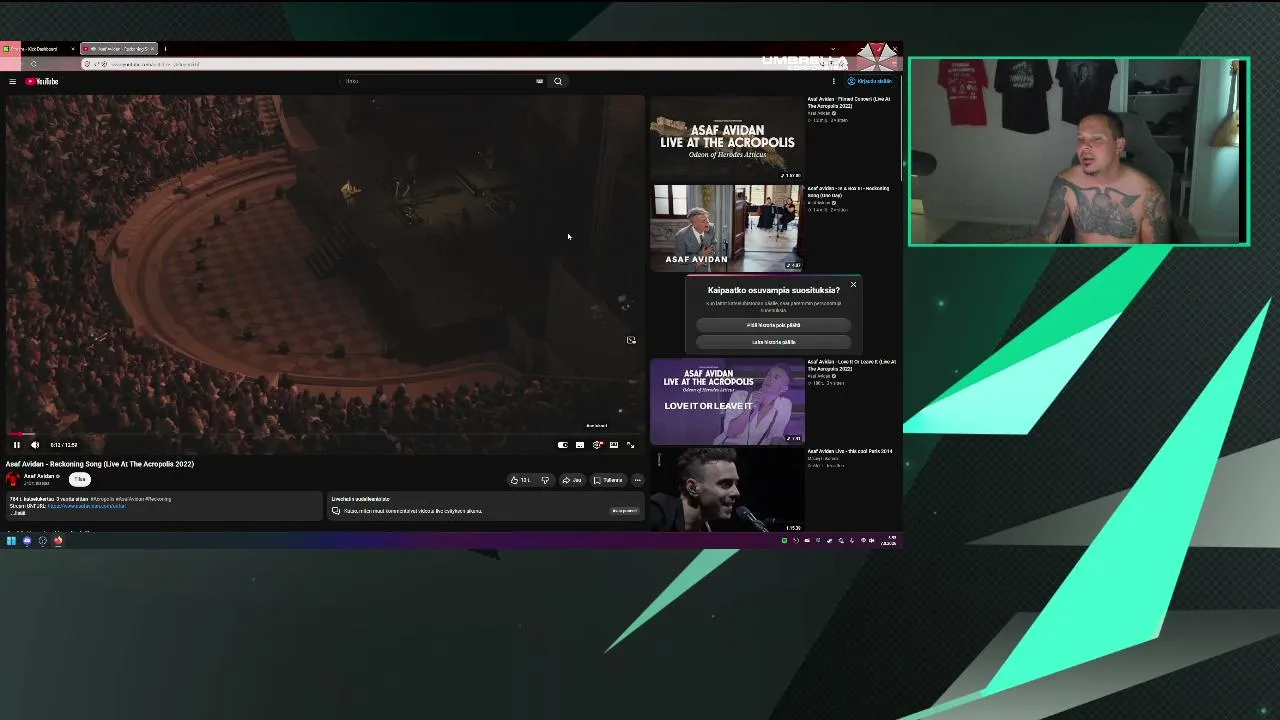
Task: Open the Asaf Avidan channel name link
Action: (39, 476)
